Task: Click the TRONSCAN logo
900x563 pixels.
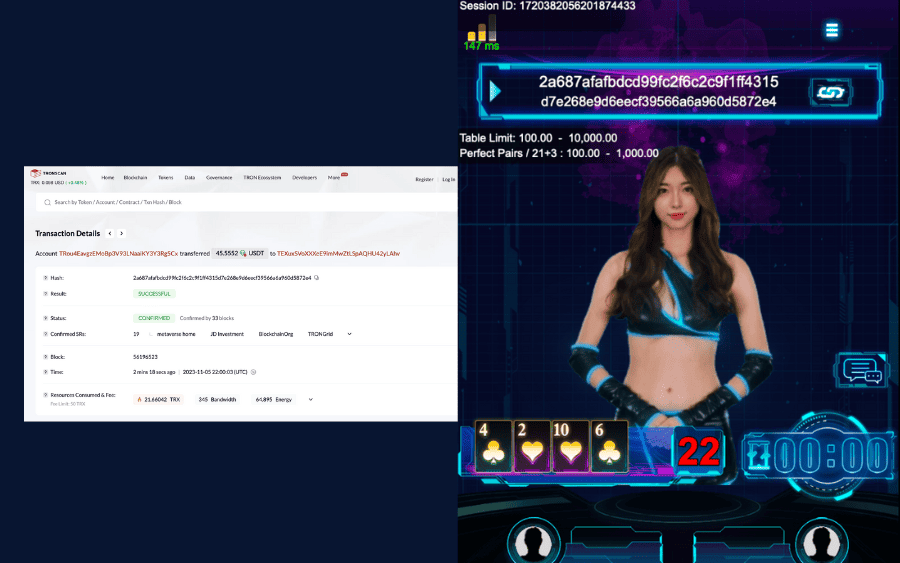Action: tap(50, 173)
